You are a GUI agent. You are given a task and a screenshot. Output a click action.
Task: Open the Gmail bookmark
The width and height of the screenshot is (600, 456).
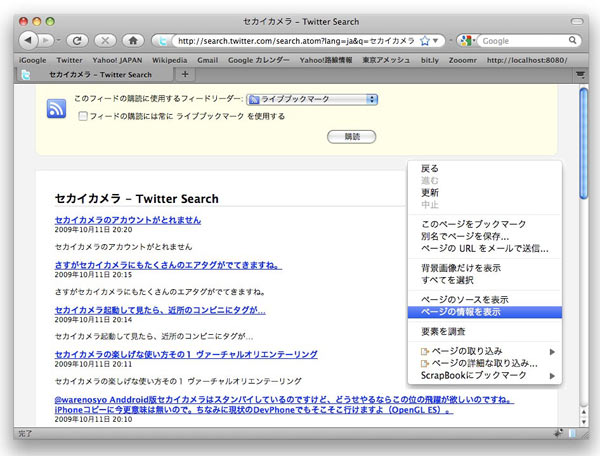pyautogui.click(x=207, y=60)
